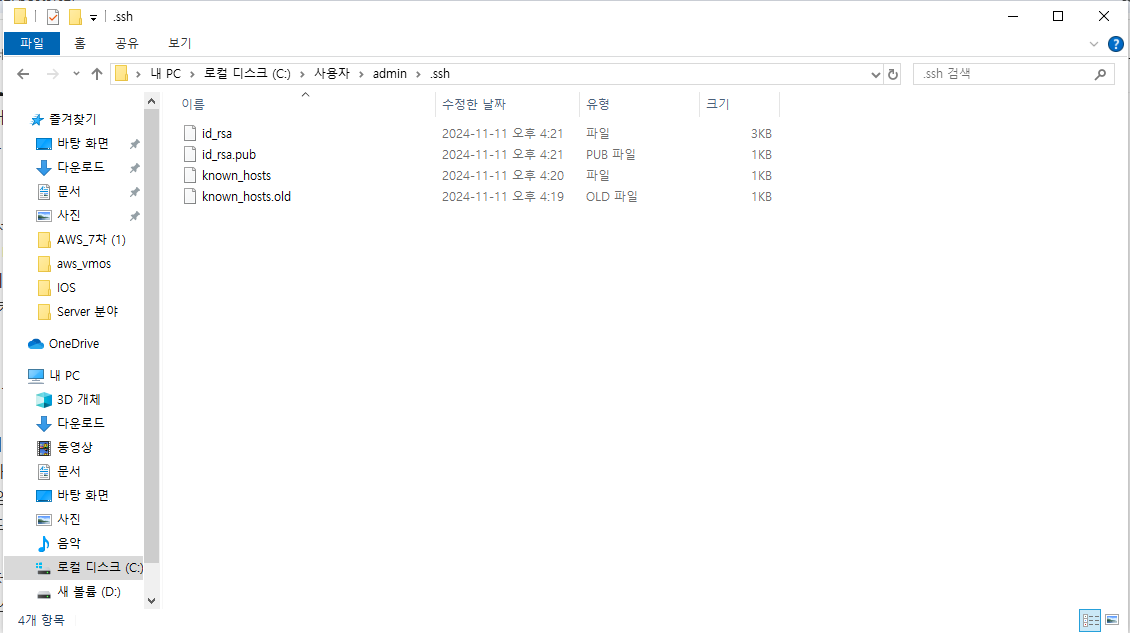Click the New folder quick access icon
1130x633 pixels.
(75, 17)
